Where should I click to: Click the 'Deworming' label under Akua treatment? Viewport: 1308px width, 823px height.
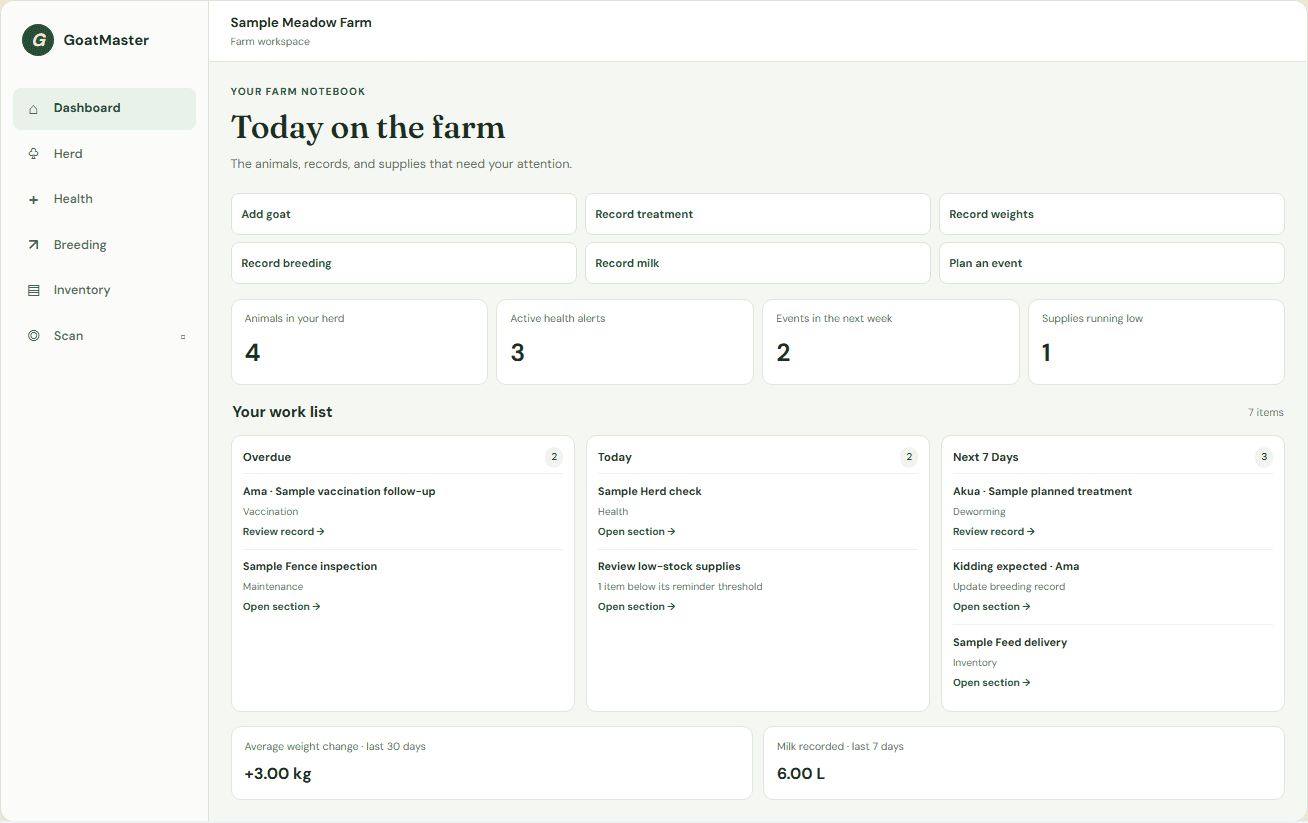pyautogui.click(x=979, y=512)
